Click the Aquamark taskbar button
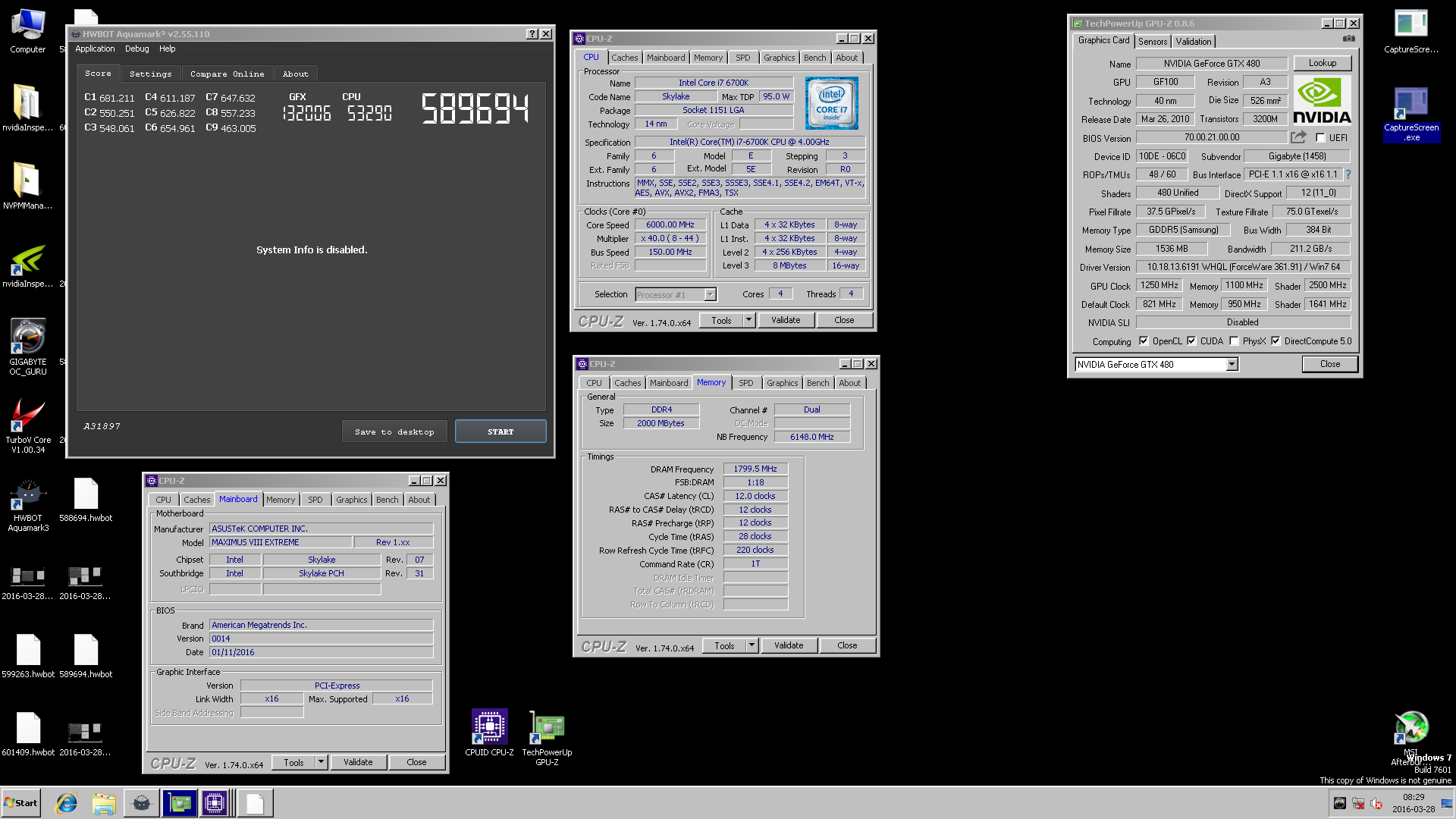Screen dimensions: 1456x819 tap(141, 803)
